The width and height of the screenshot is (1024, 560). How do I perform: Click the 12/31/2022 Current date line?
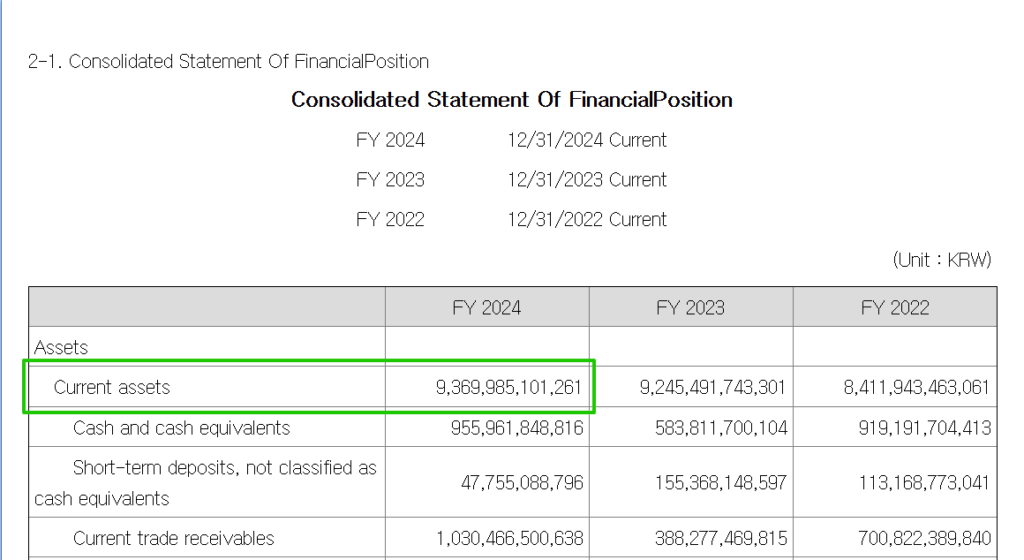586,220
